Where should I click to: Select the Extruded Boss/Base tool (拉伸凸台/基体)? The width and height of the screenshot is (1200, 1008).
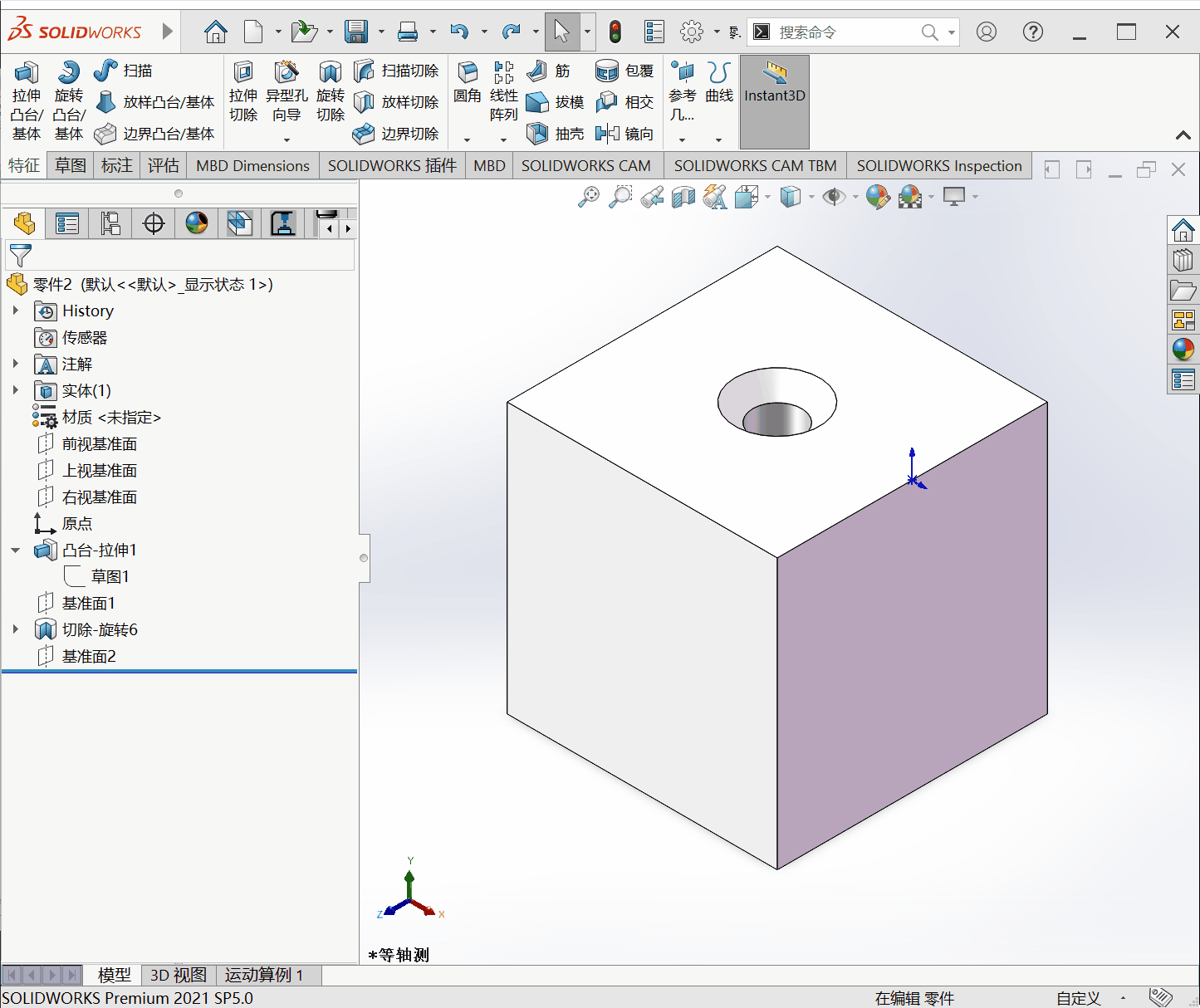tap(27, 100)
